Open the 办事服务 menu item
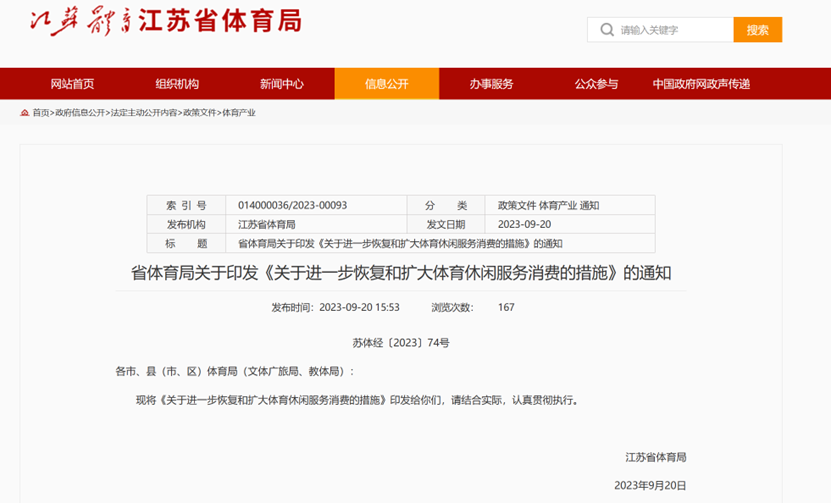The width and height of the screenshot is (831, 503). pos(491,84)
